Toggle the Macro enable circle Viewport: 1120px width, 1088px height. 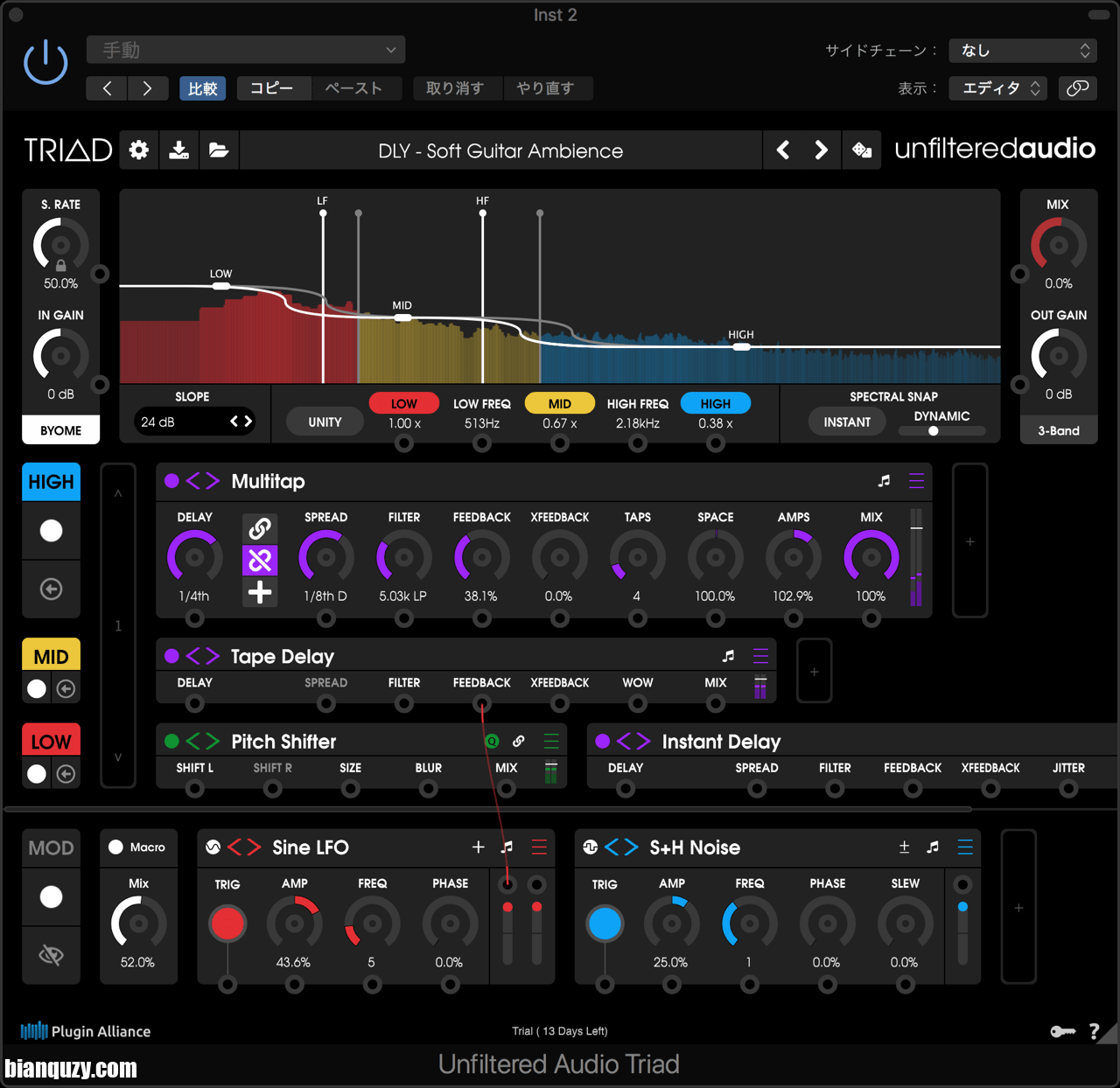tap(115, 847)
